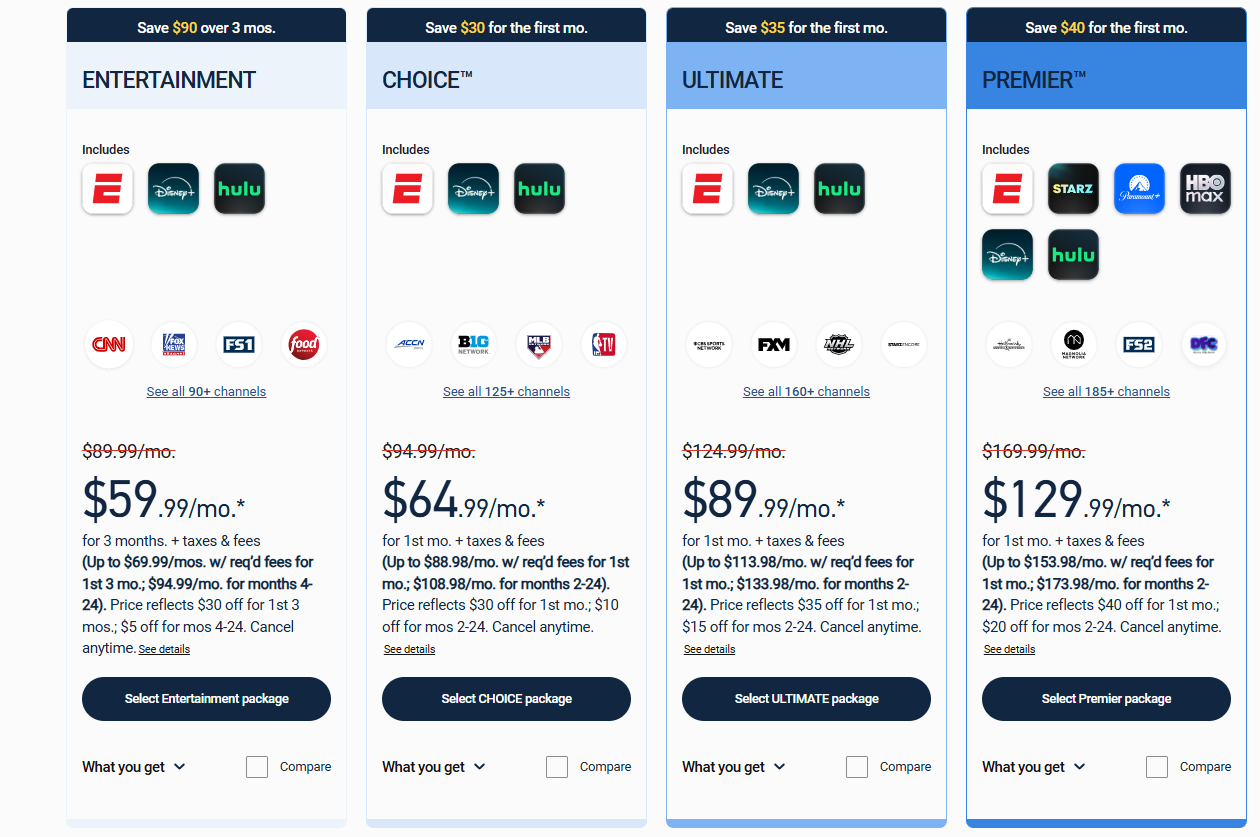Open the See all 185+ channels link
Viewport: 1260px width, 837px height.
point(1106,392)
